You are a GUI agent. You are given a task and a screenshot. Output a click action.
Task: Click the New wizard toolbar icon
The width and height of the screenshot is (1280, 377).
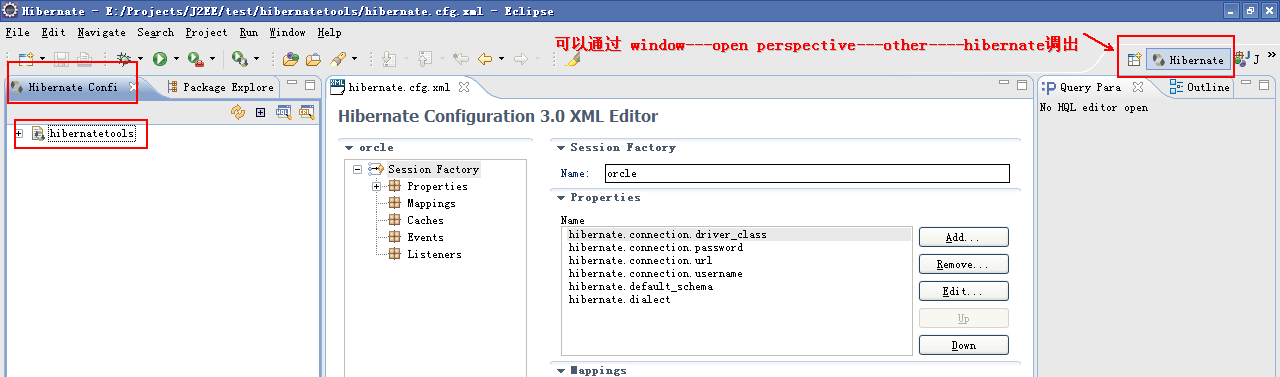[x=27, y=59]
